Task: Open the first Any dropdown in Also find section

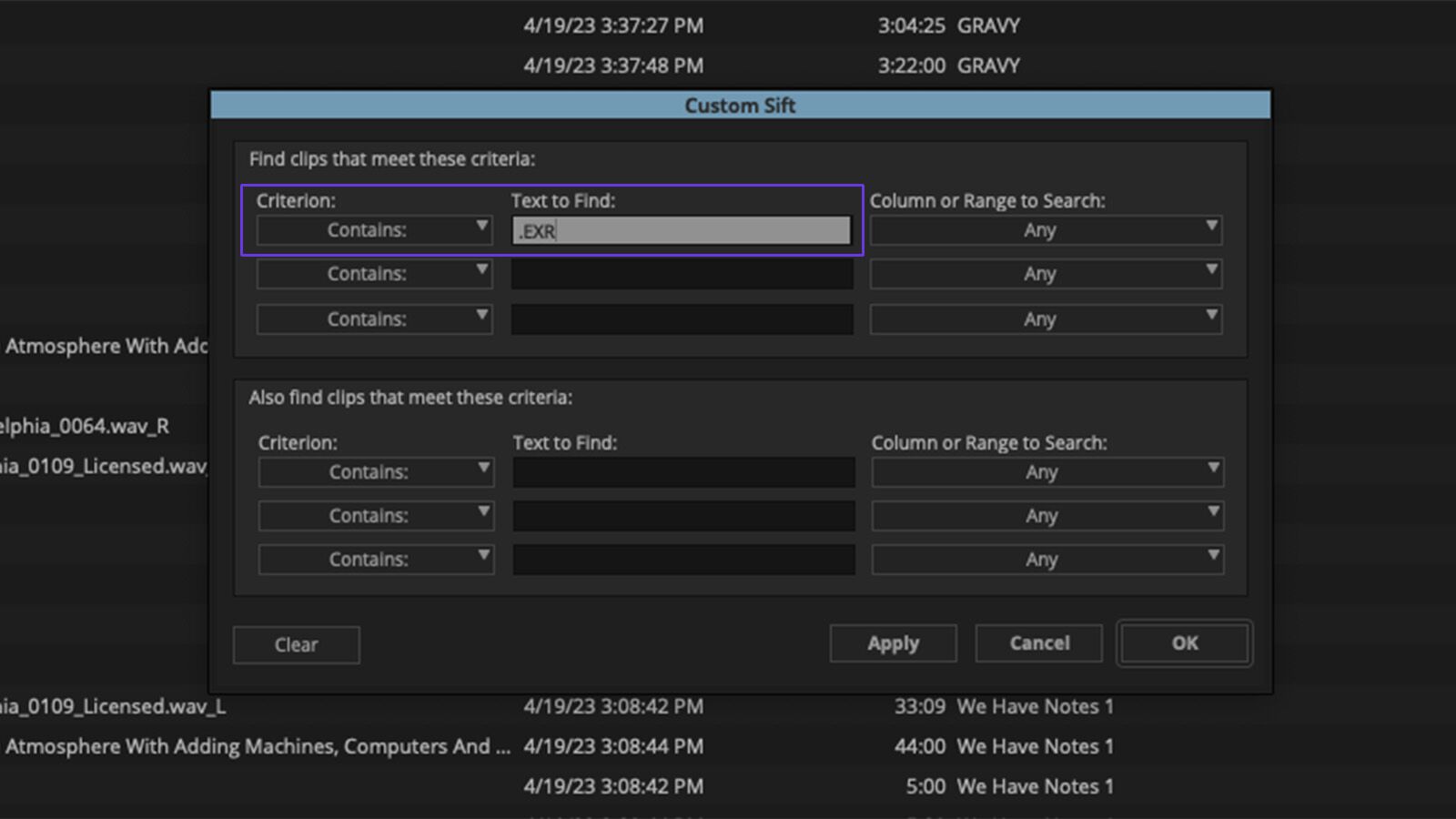Action: click(x=1046, y=471)
